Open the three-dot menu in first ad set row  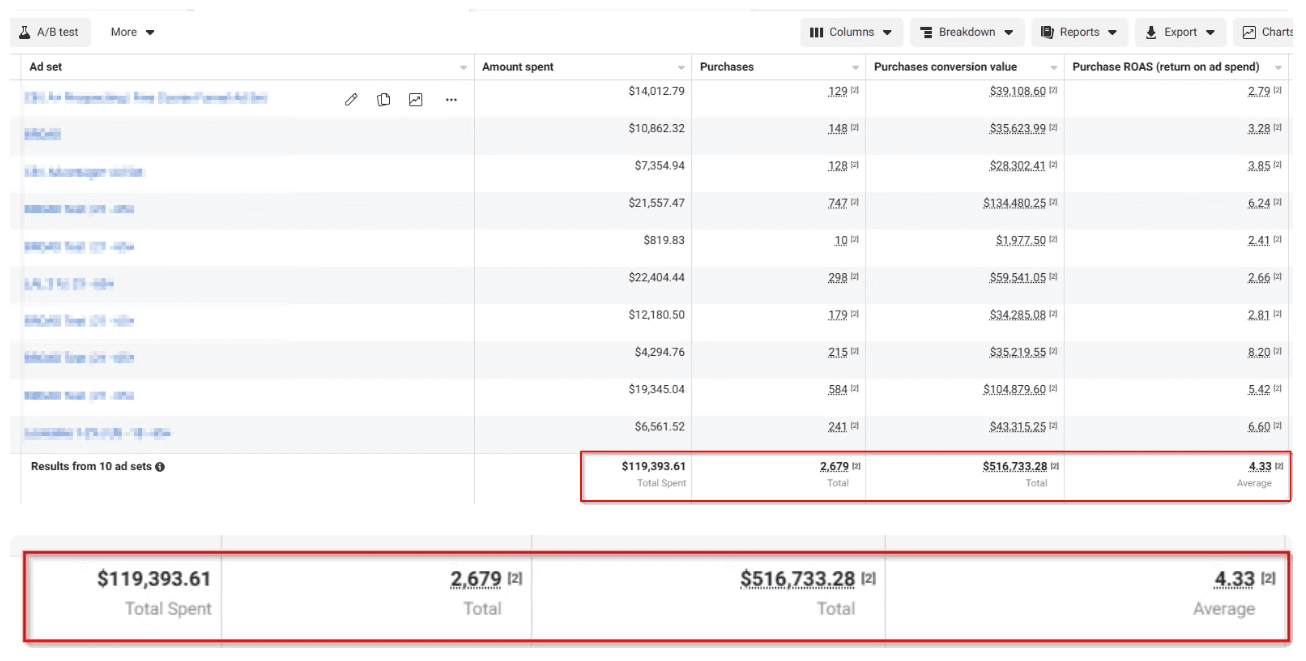point(451,99)
